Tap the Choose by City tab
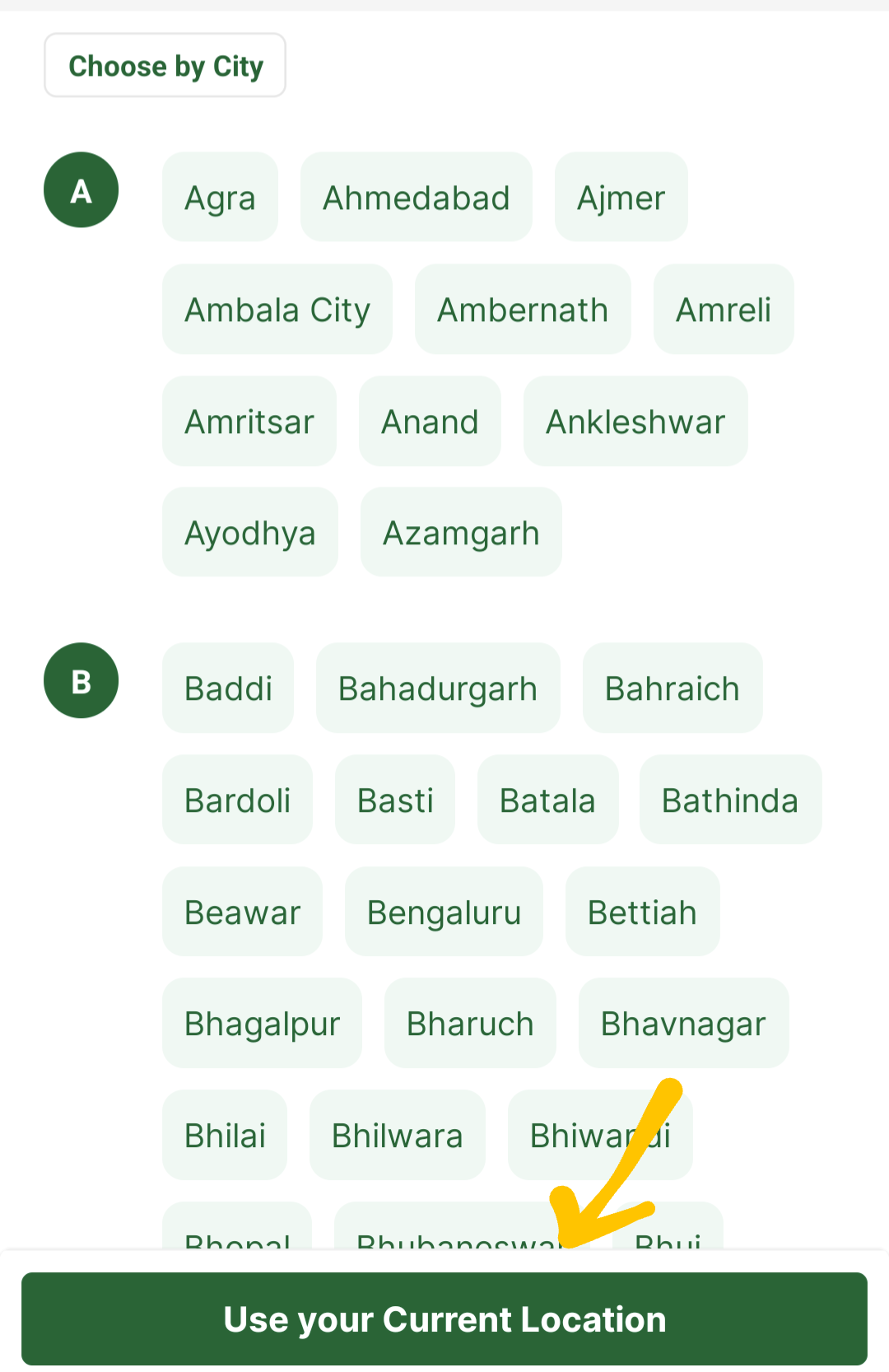This screenshot has width=889, height=1372. tap(165, 66)
